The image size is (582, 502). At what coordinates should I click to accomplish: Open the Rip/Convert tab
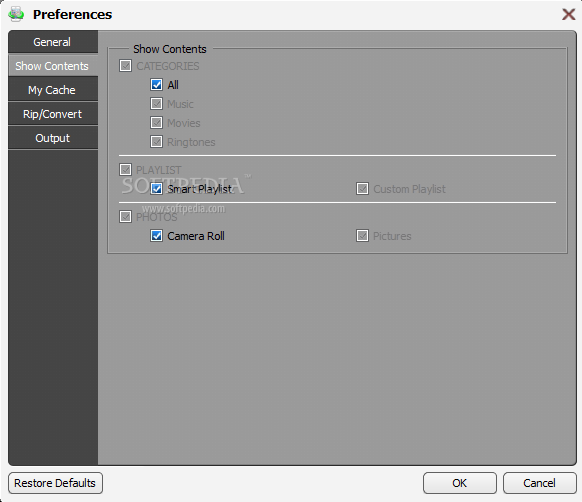[53, 114]
